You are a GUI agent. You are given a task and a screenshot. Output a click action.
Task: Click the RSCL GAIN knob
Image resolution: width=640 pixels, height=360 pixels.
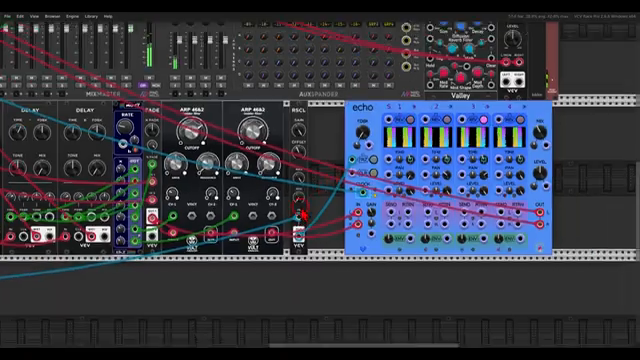pyautogui.click(x=299, y=131)
